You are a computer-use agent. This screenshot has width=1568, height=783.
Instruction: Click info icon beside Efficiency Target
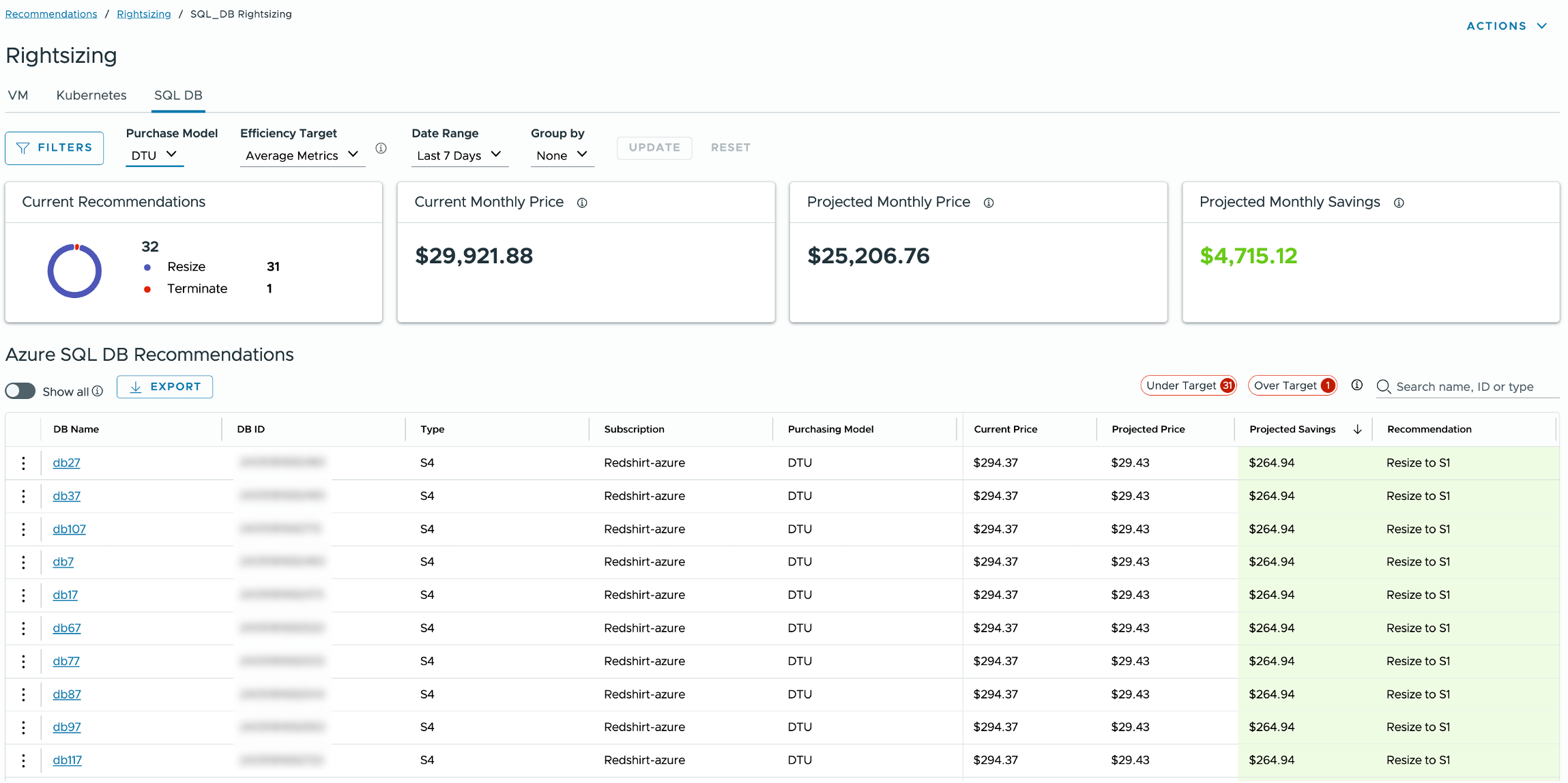click(x=381, y=148)
